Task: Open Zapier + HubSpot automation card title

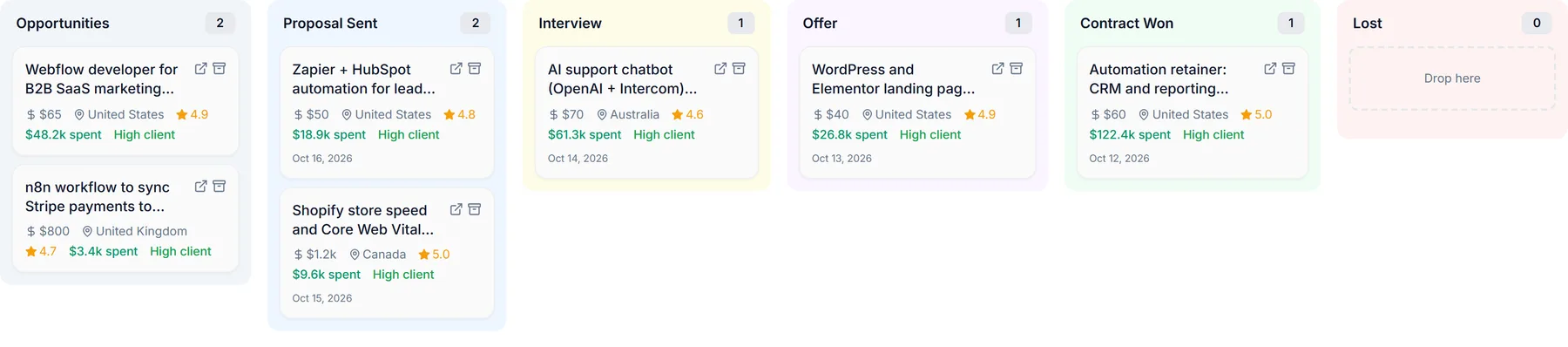Action: click(x=364, y=78)
